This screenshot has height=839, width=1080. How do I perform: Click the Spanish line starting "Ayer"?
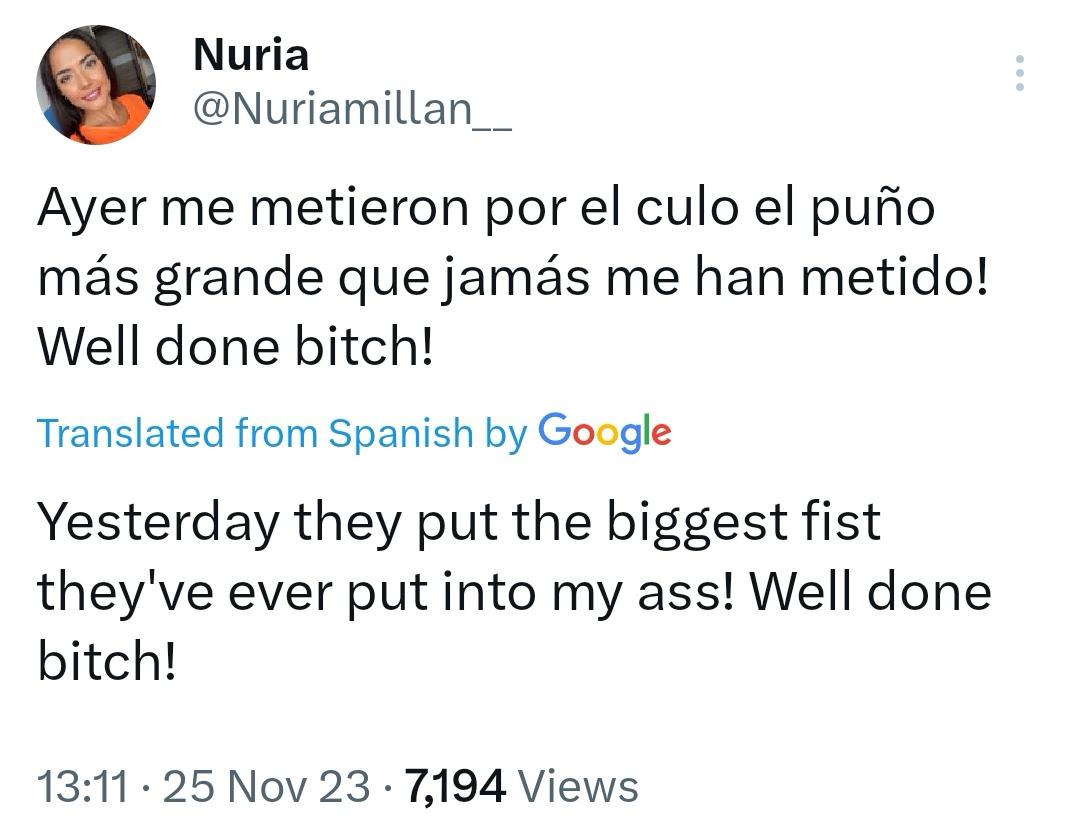coord(486,209)
